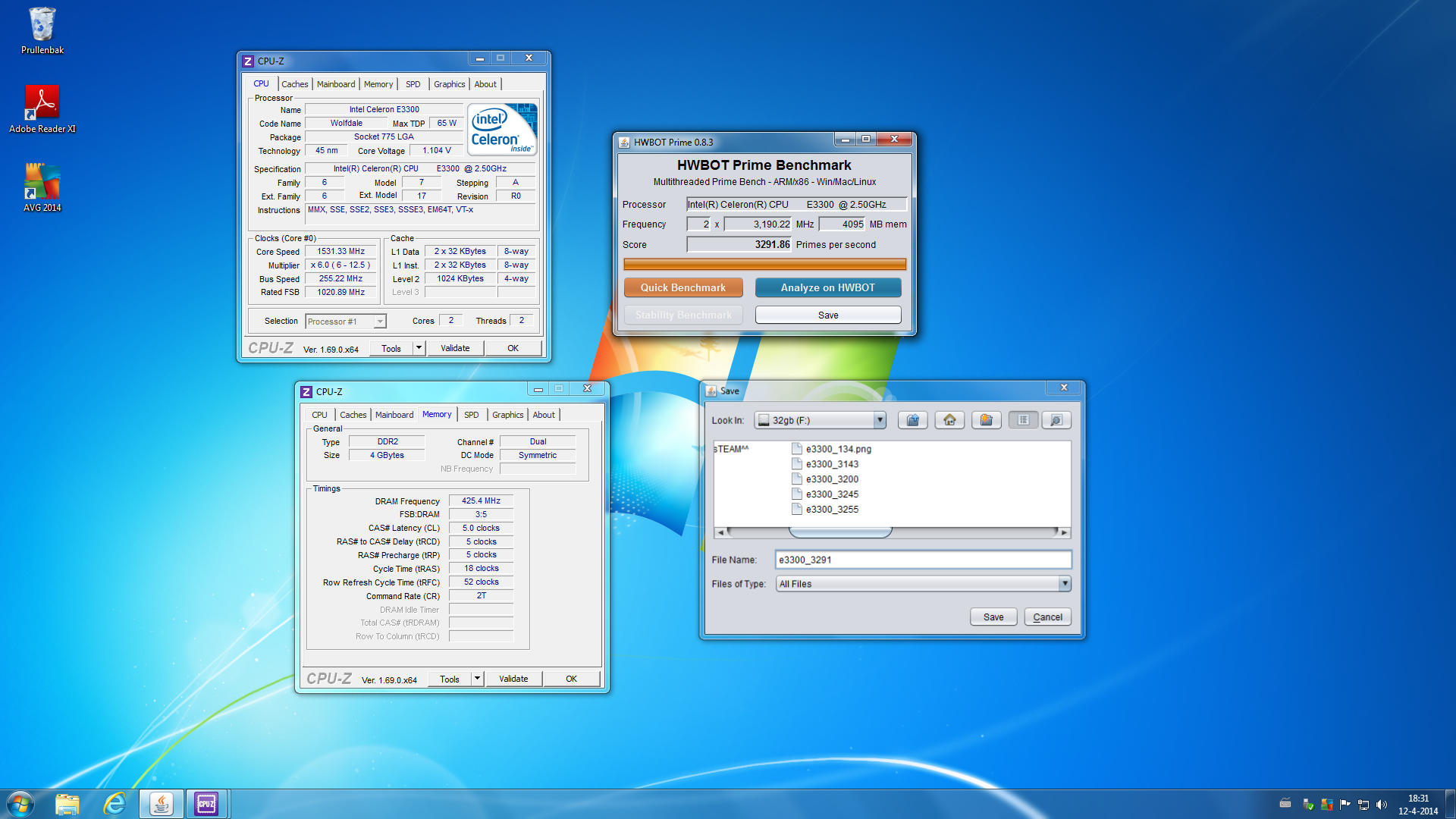The image size is (1456, 819).
Task: Select file e3300_3245 in the list
Action: (825, 494)
